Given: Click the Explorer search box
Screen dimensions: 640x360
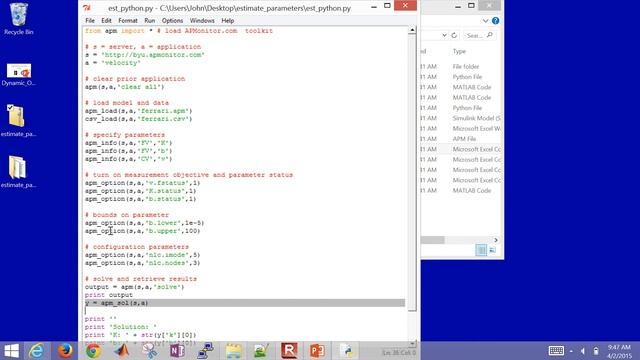Looking at the screenshot, I should point(480,36).
